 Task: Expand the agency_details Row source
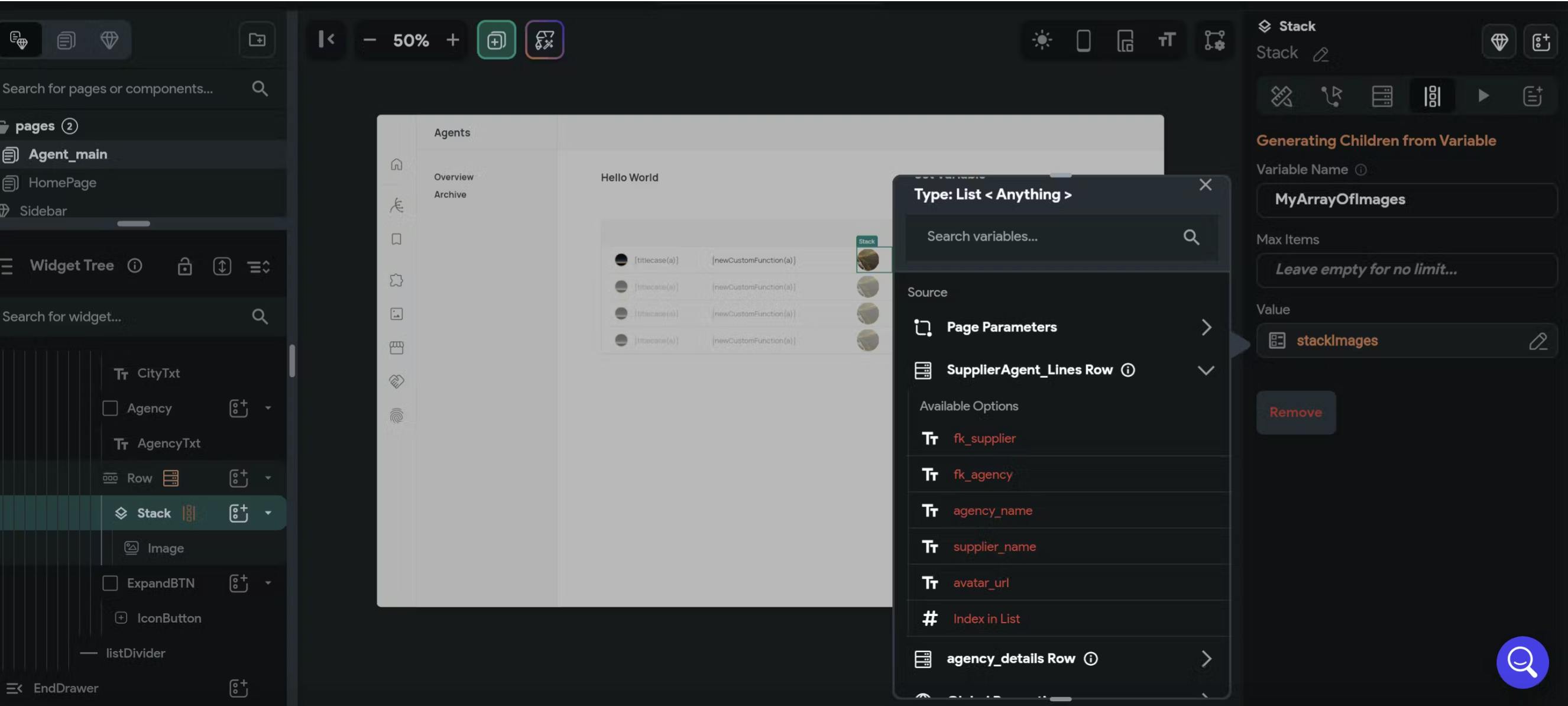(x=1205, y=659)
